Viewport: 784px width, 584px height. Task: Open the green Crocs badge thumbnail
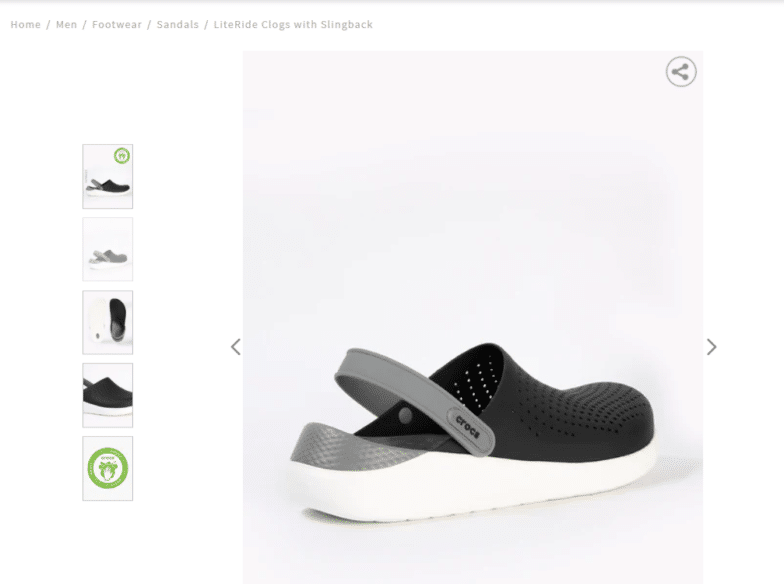(108, 468)
